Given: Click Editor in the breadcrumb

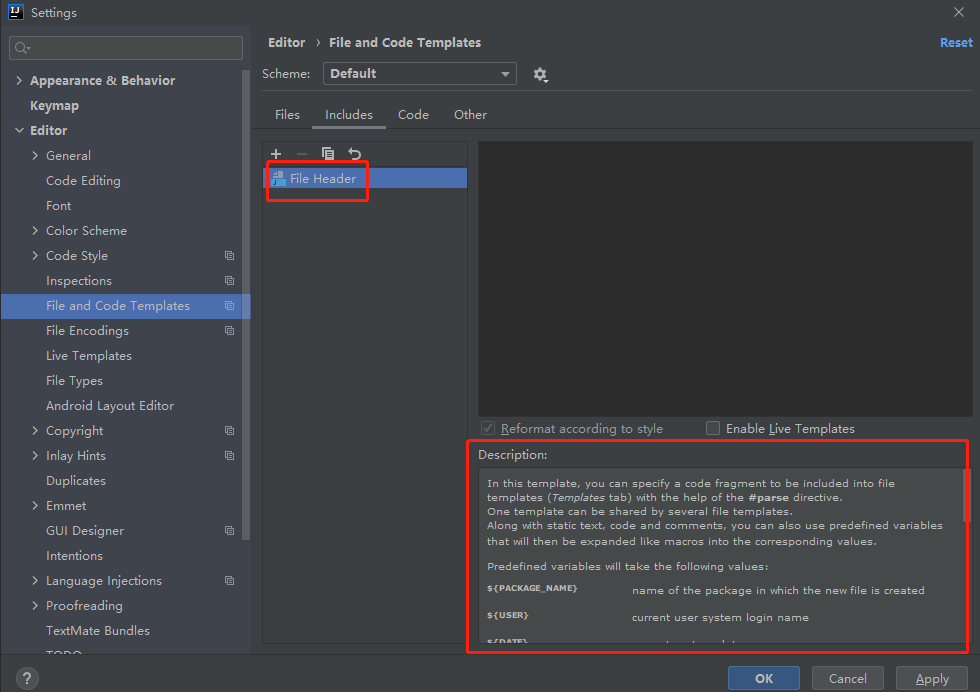Looking at the screenshot, I should tap(286, 43).
